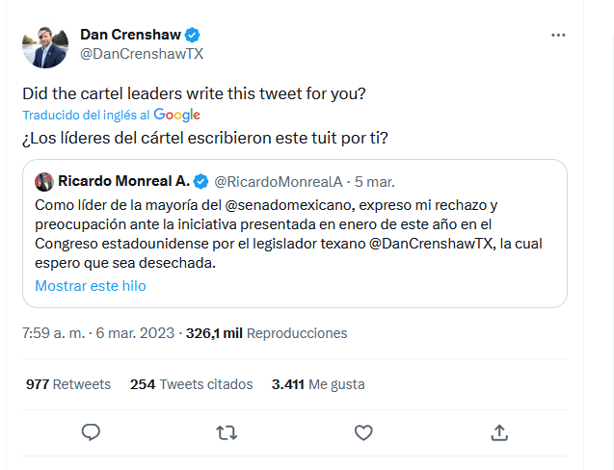The image size is (614, 470).
Task: Click Ricardo Monreal's verified badge
Action: pyautogui.click(x=201, y=181)
